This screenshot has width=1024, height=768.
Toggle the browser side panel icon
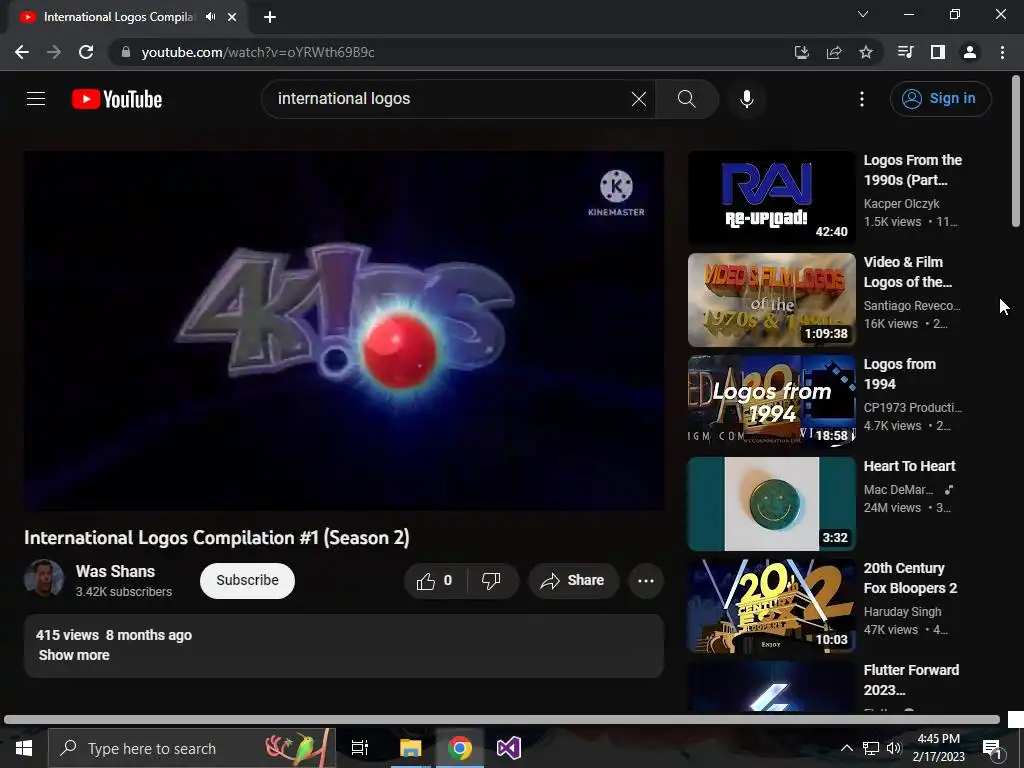coord(938,52)
